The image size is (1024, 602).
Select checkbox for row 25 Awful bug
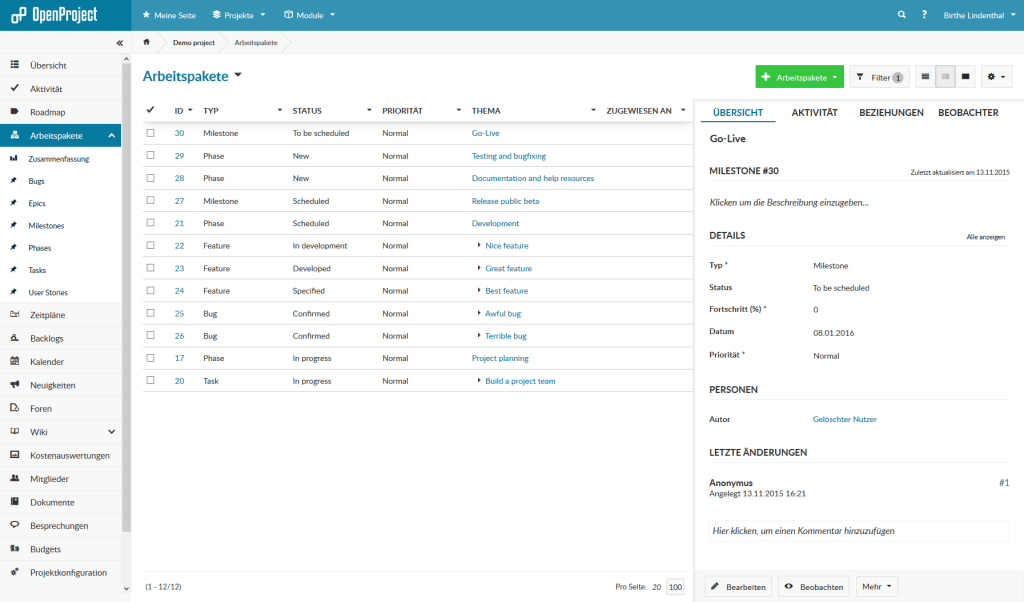click(x=151, y=313)
